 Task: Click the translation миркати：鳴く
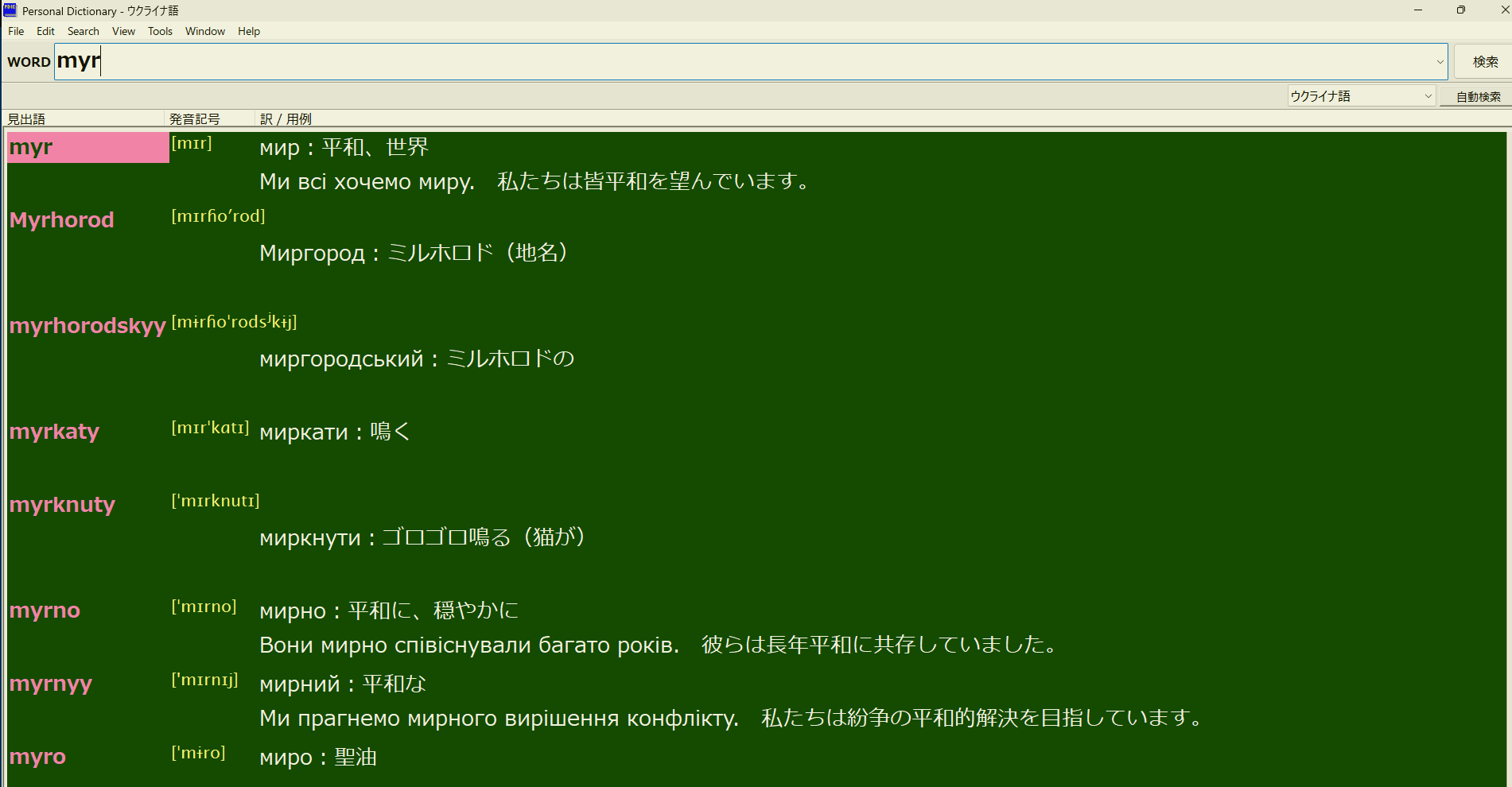tap(335, 432)
